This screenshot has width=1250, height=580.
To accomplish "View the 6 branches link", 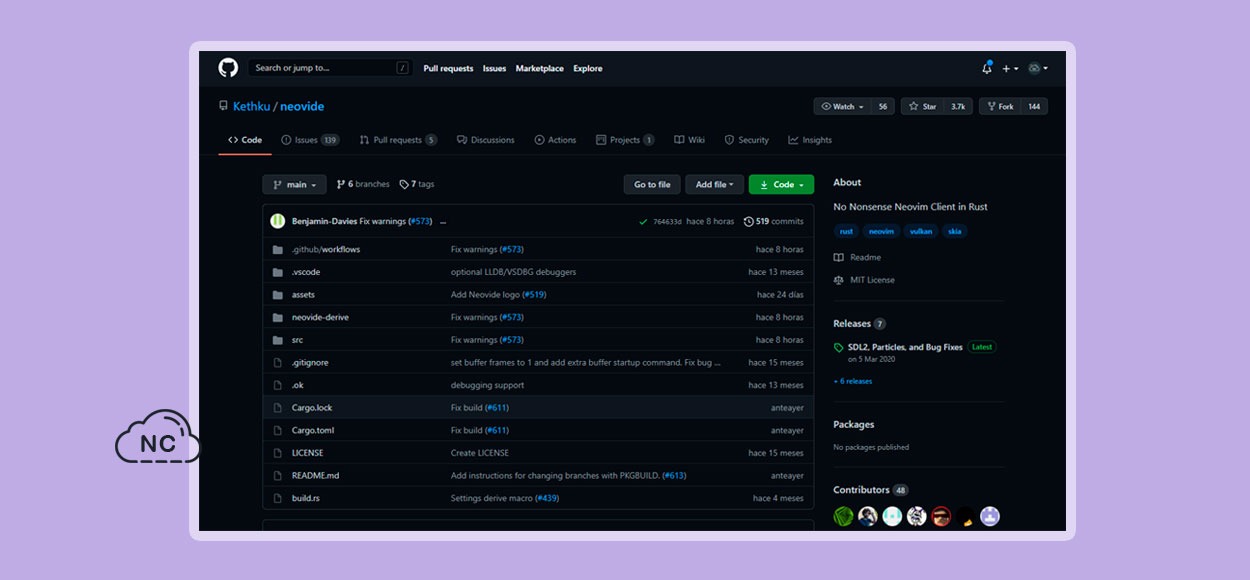I will click(363, 184).
